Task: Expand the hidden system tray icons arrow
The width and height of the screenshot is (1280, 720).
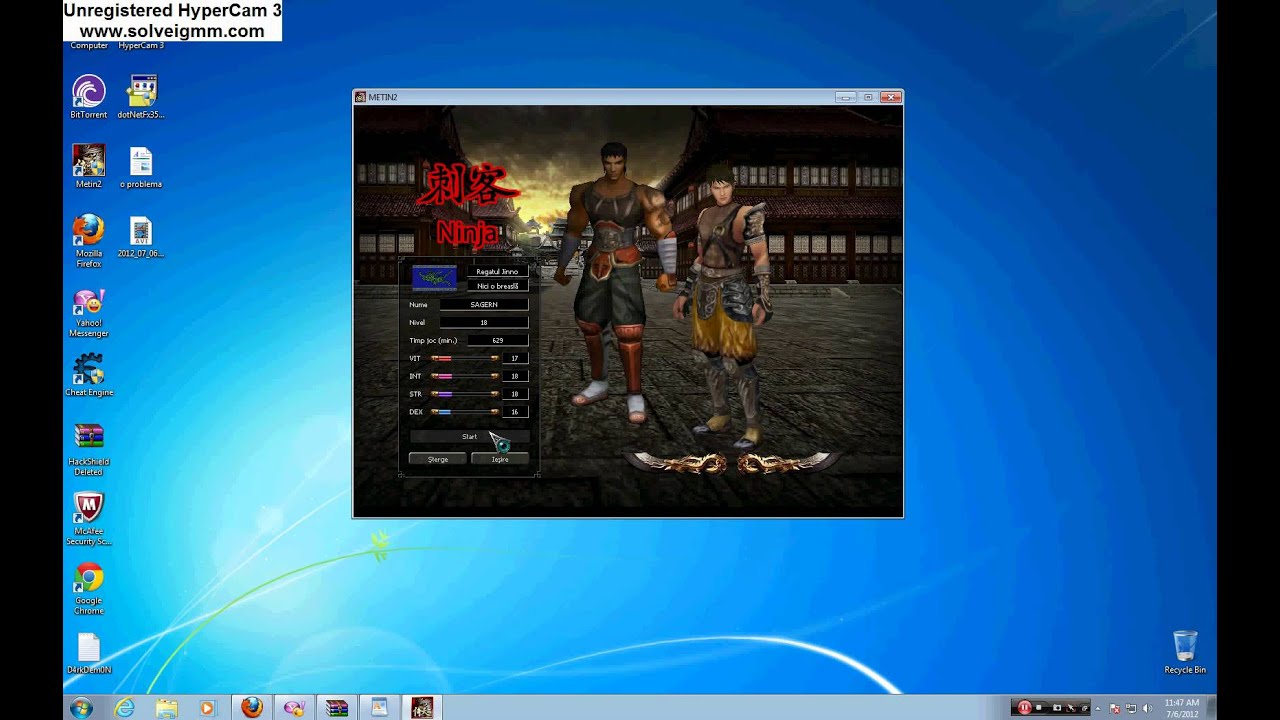Action: coord(1098,708)
